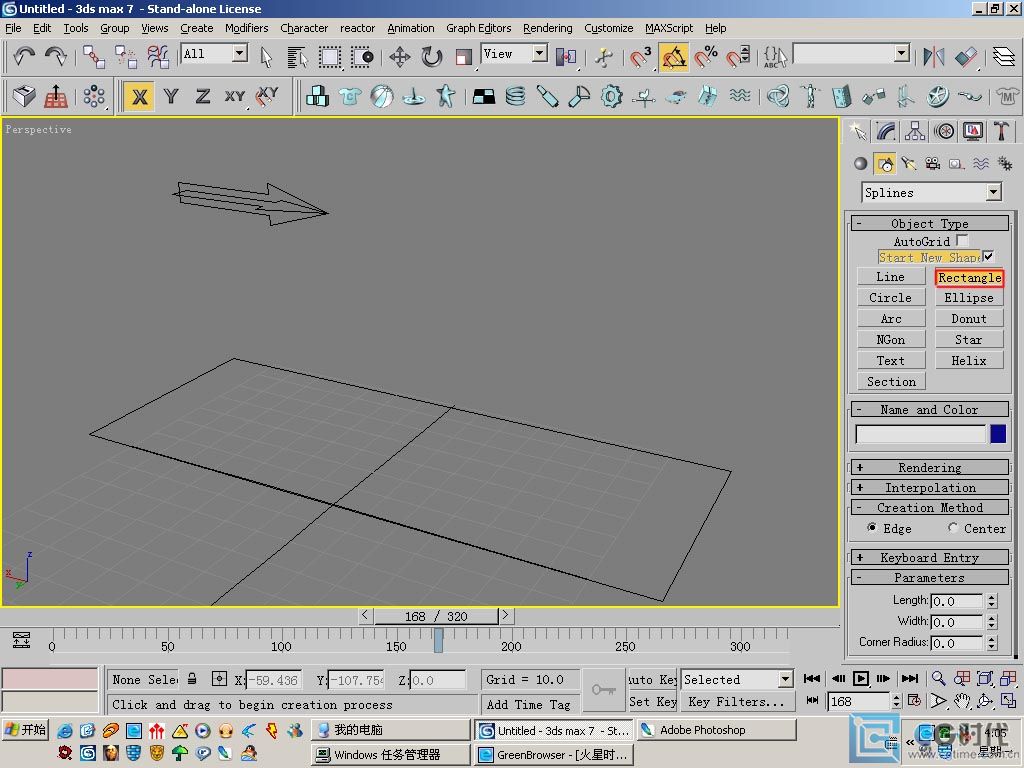This screenshot has width=1024, height=768.
Task: Uncheck the Start New Shape checkbox
Action: (988, 256)
